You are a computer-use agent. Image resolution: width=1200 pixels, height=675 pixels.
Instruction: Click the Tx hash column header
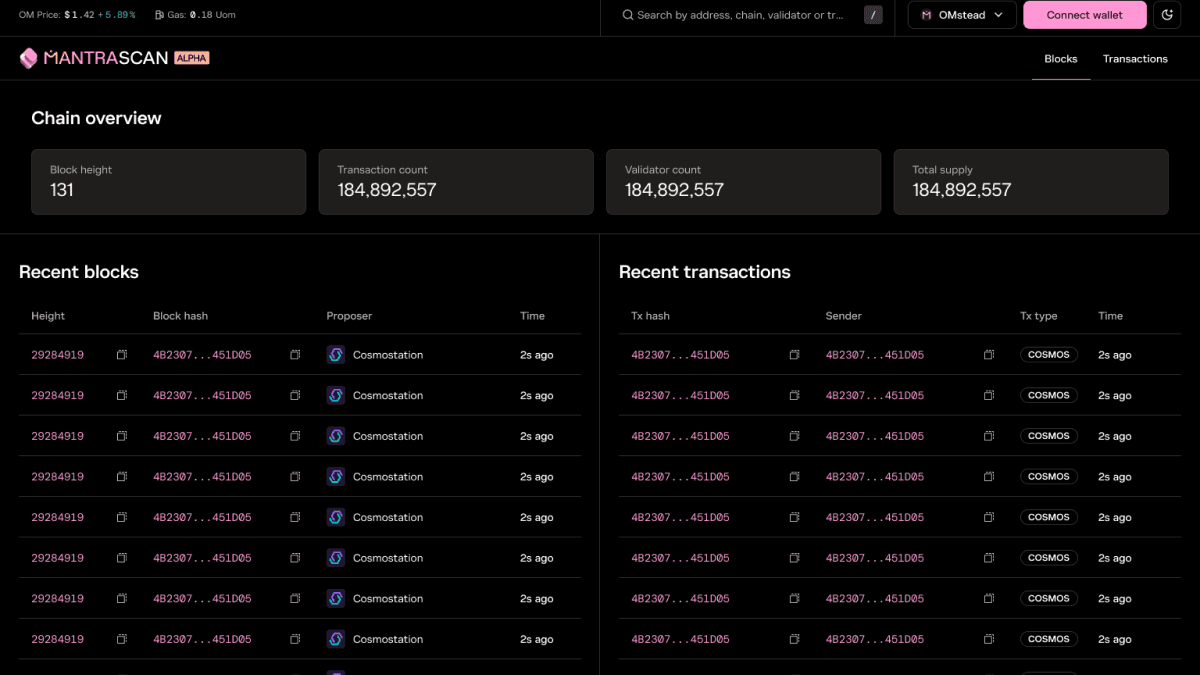[x=650, y=316]
